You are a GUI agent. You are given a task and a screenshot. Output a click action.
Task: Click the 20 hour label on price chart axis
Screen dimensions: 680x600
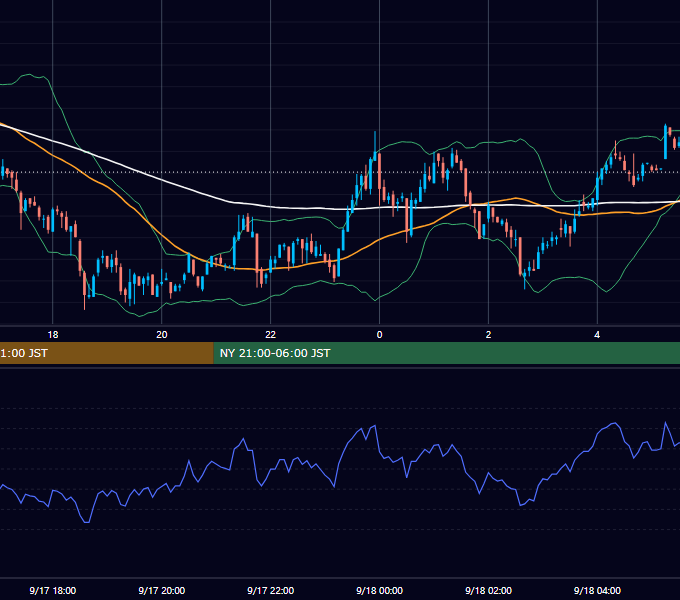click(x=162, y=335)
